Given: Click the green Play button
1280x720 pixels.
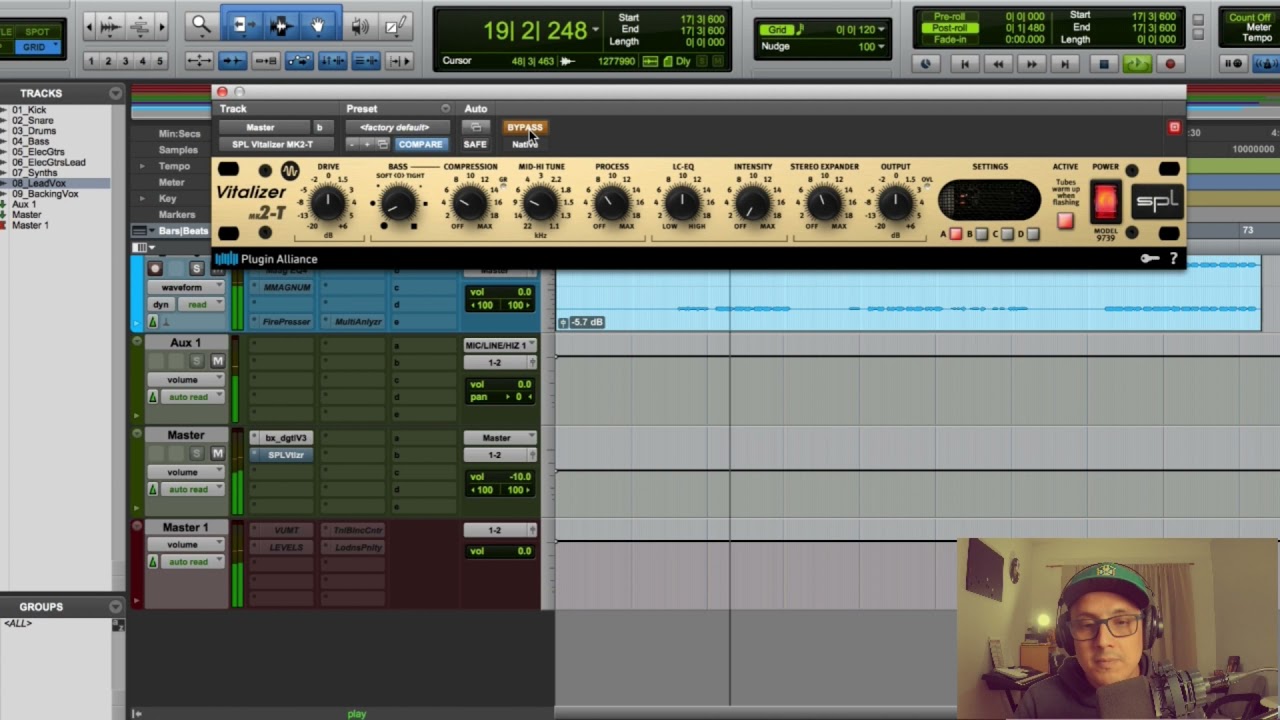Looking at the screenshot, I should (1137, 64).
